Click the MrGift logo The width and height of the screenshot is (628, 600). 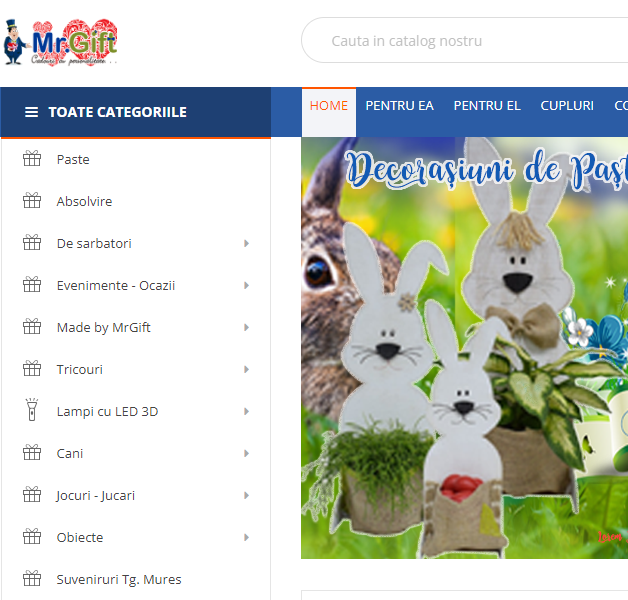[x=61, y=42]
